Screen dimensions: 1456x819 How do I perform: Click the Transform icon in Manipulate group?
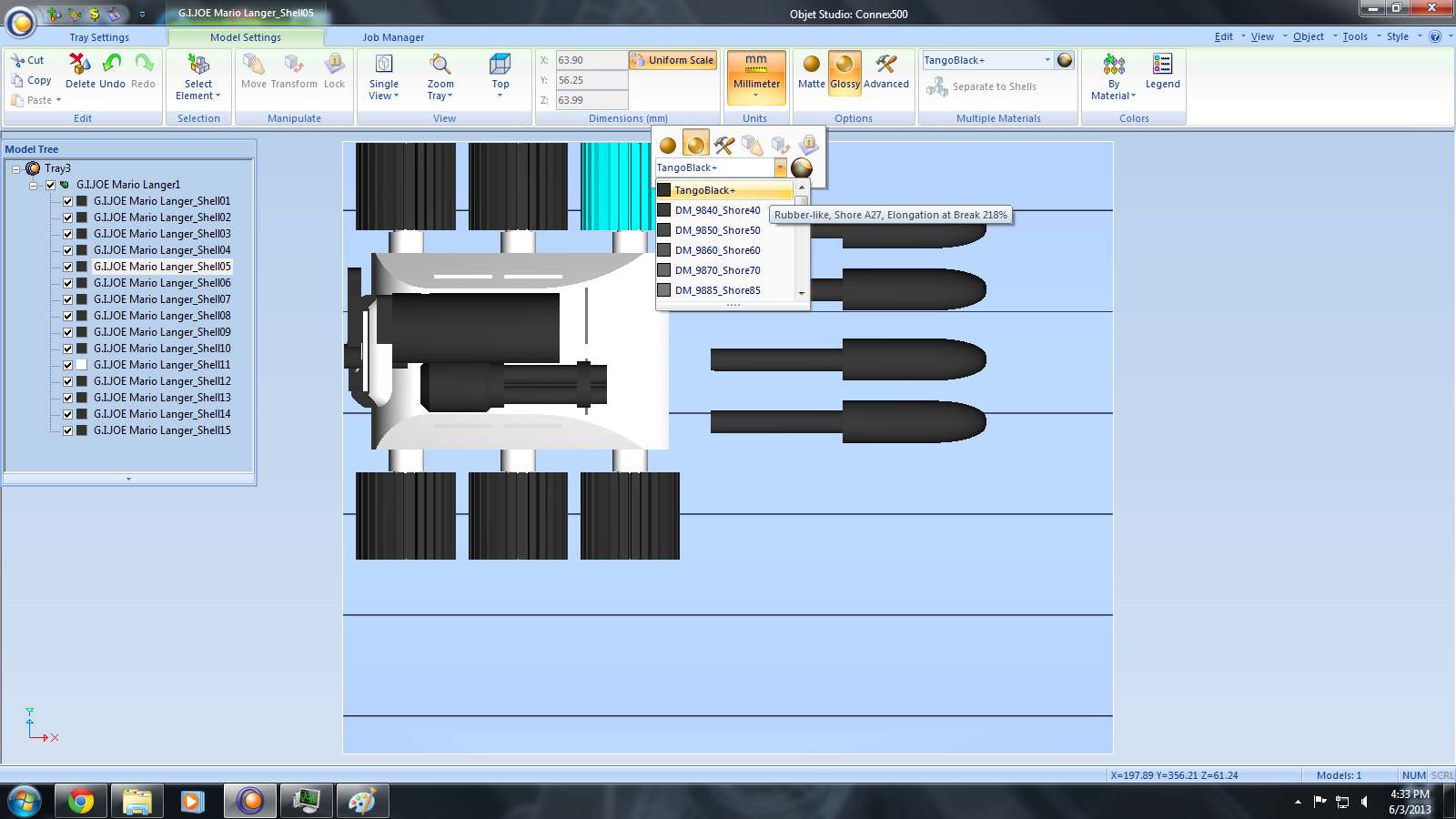293,64
